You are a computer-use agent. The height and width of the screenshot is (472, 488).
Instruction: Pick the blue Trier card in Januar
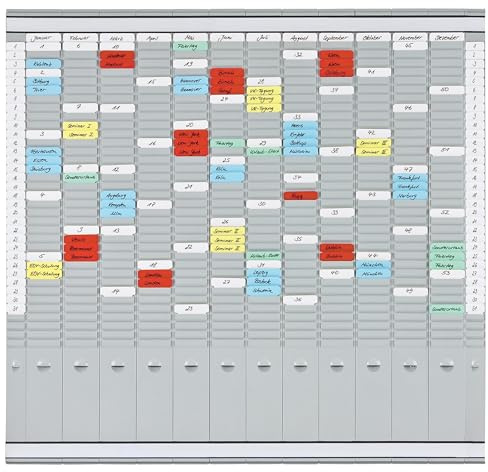[43, 90]
